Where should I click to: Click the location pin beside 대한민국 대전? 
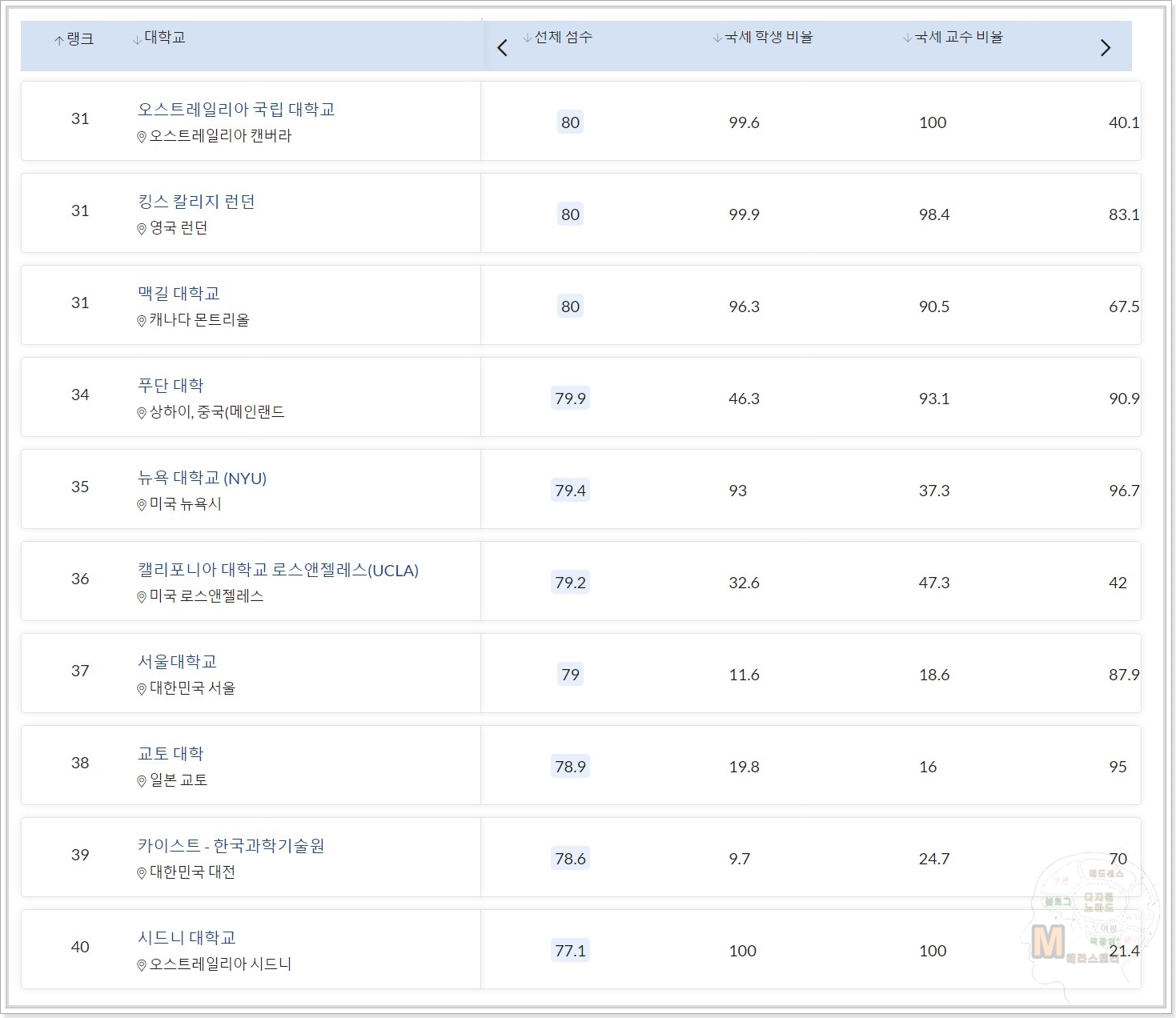point(142,873)
